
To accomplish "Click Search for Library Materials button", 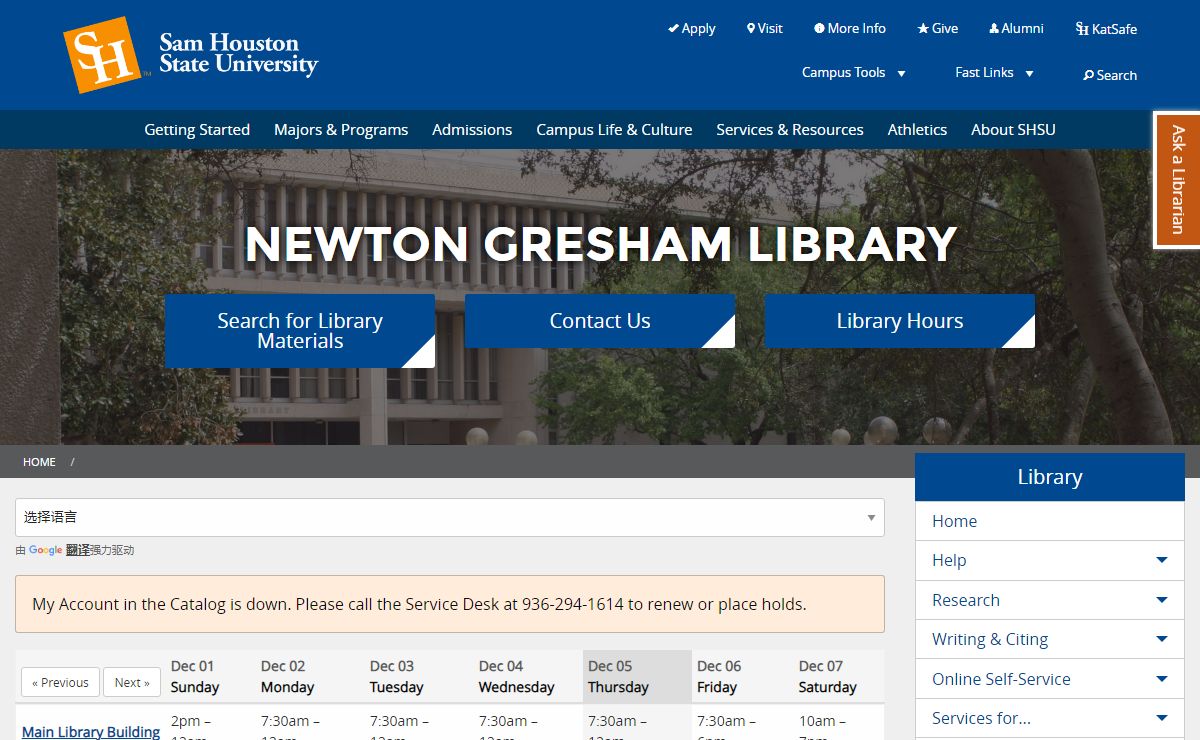I will (x=300, y=331).
